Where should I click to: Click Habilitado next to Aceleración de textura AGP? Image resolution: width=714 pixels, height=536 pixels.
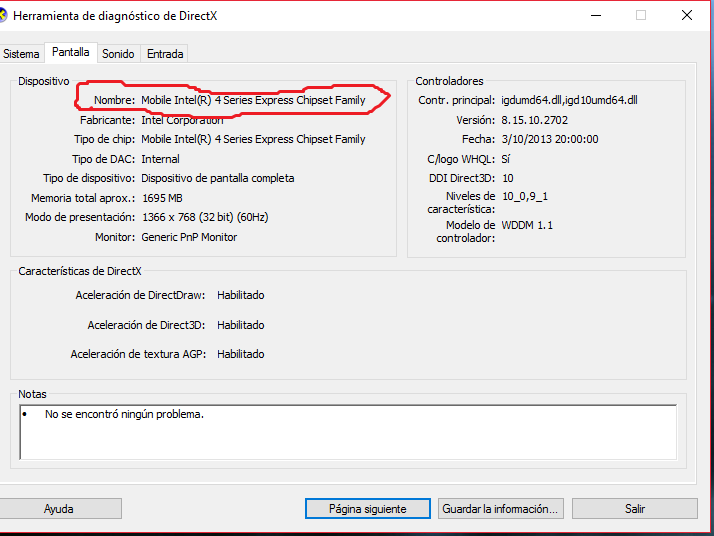click(x=240, y=354)
